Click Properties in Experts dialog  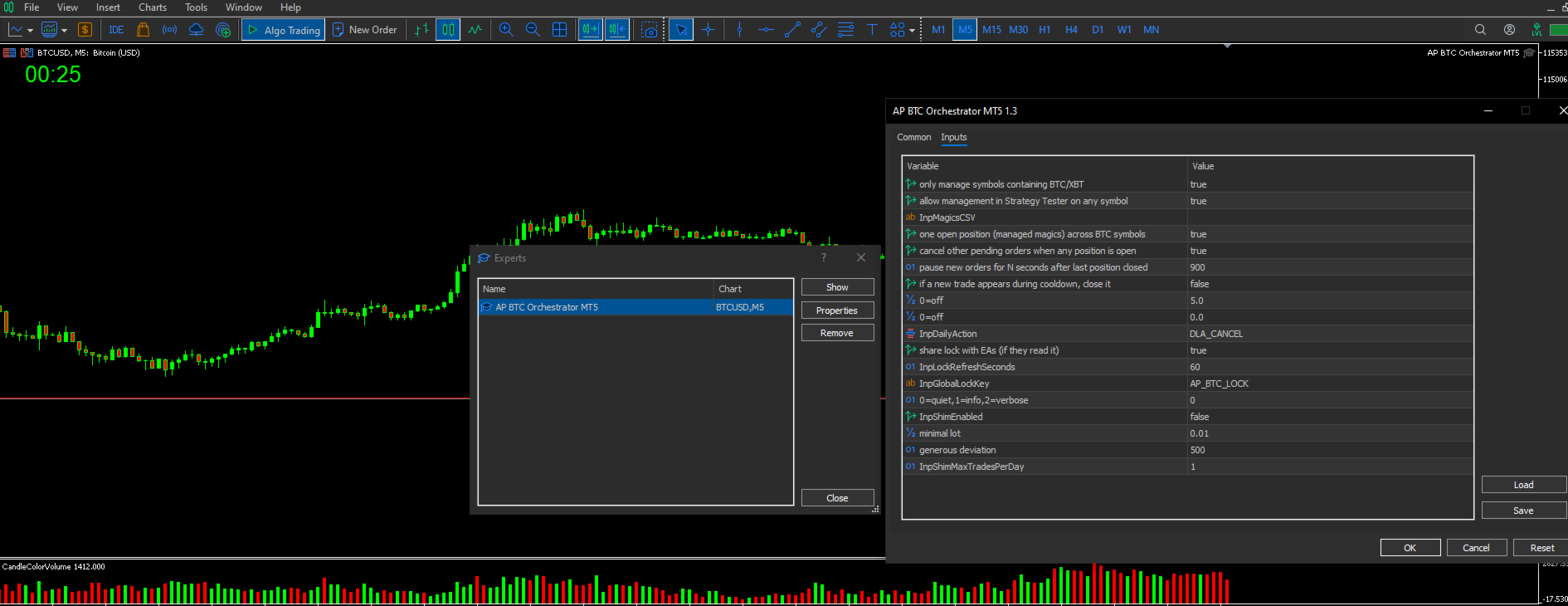tap(837, 310)
